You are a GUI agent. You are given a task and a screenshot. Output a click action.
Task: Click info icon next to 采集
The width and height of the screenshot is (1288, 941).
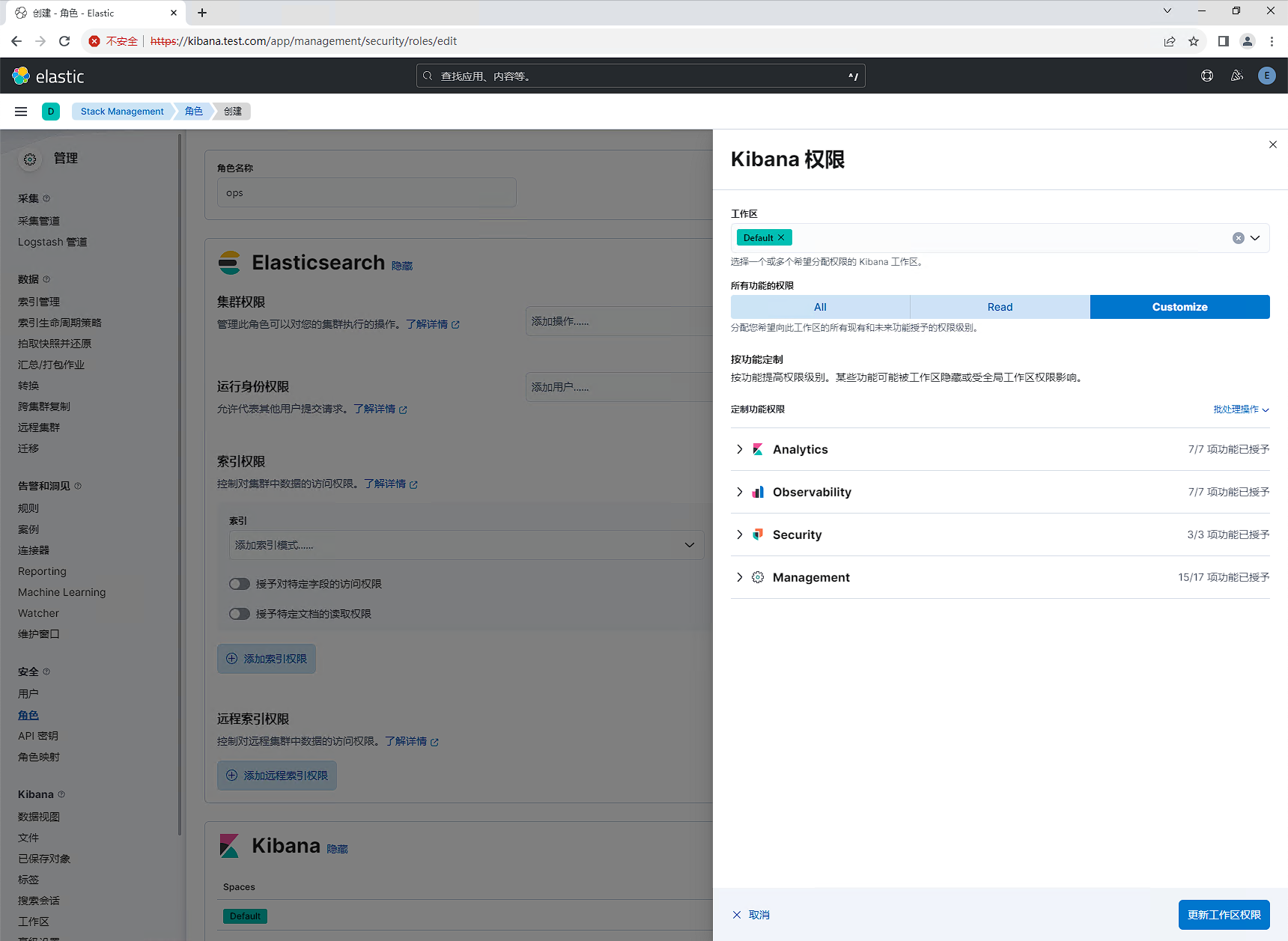[46, 198]
